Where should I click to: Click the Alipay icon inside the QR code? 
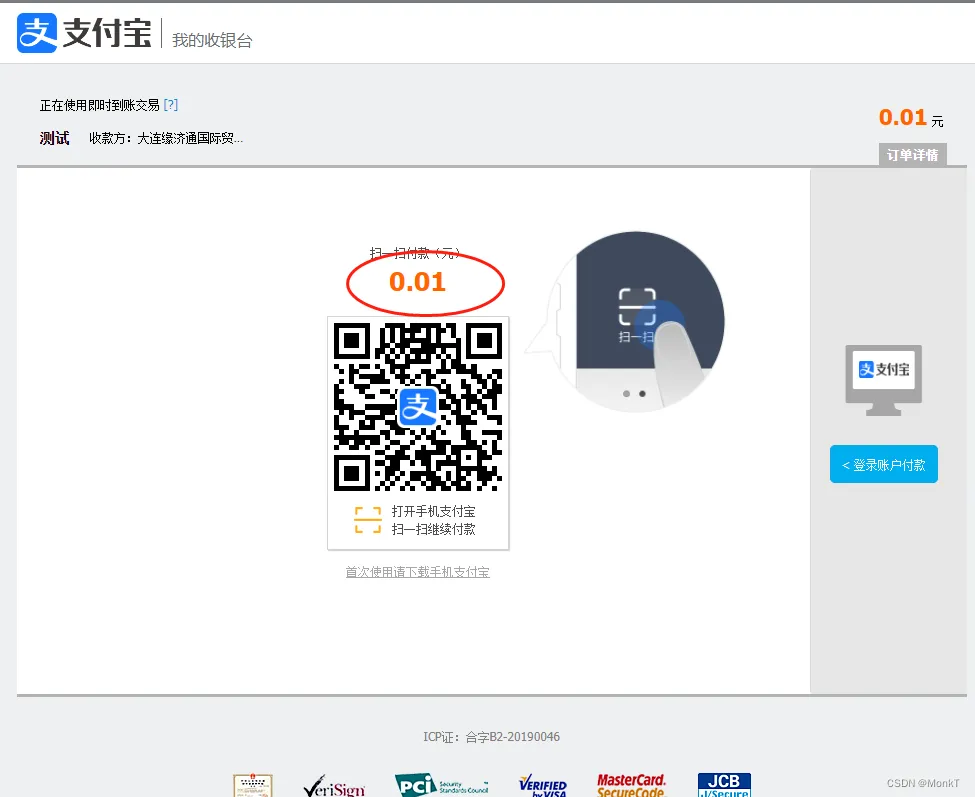[x=418, y=407]
